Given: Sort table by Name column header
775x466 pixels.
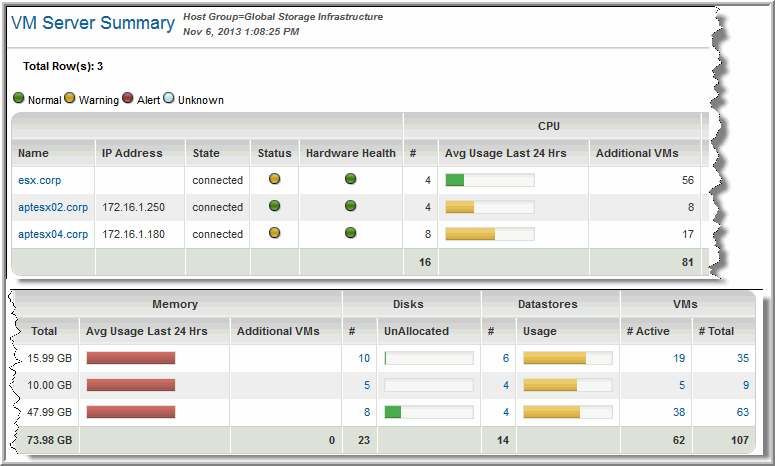Looking at the screenshot, I should (33, 153).
